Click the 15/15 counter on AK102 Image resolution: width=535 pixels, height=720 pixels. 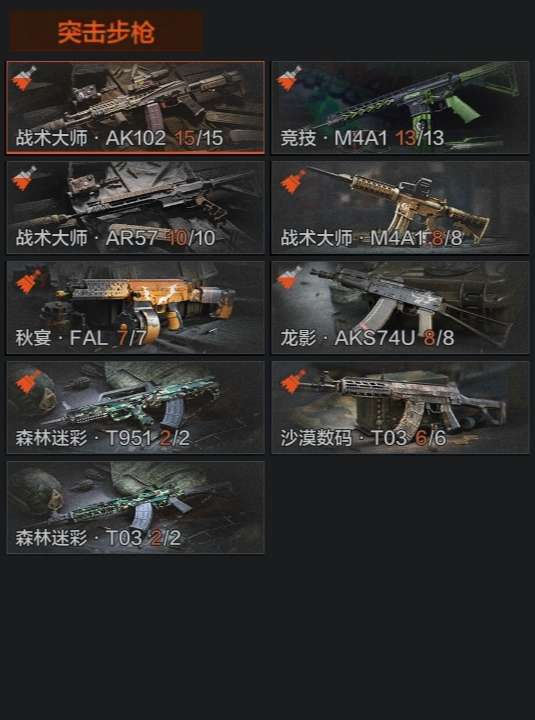tap(199, 138)
